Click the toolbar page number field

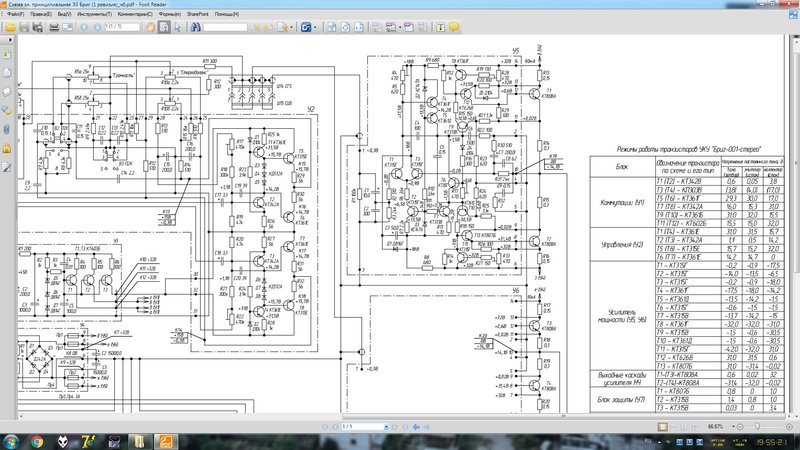pyautogui.click(x=122, y=27)
